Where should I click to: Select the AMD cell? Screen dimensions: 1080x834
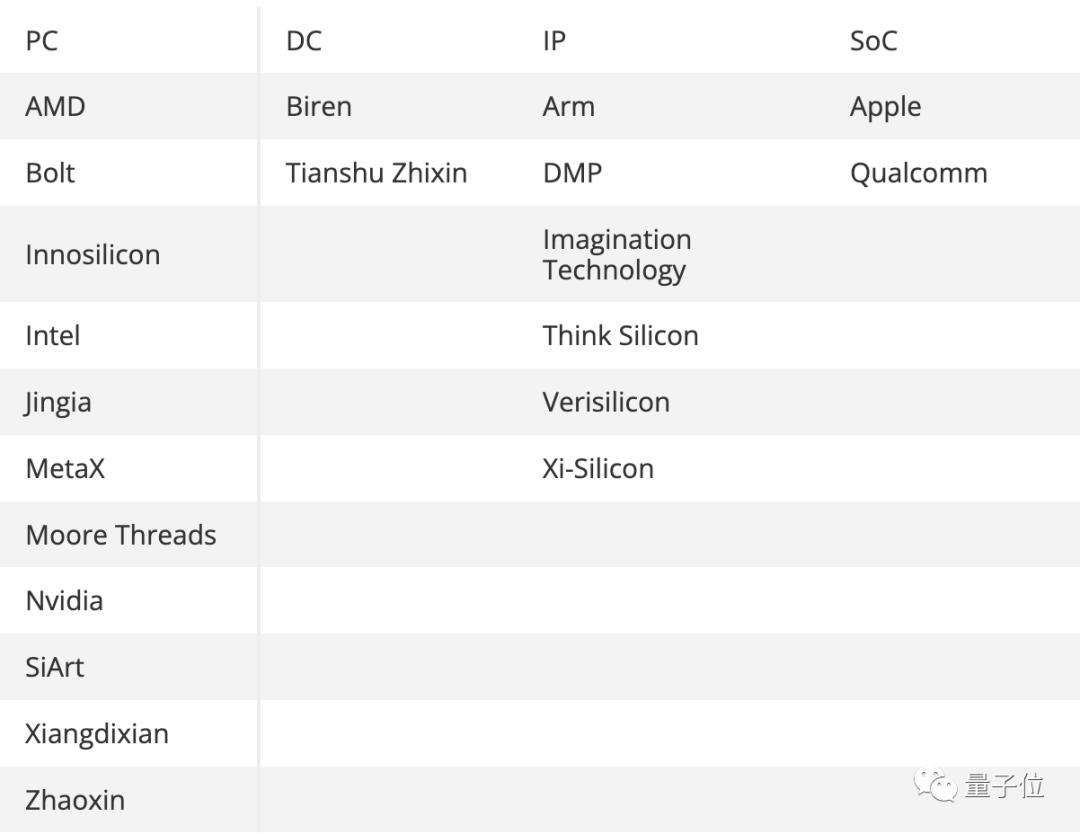55,107
